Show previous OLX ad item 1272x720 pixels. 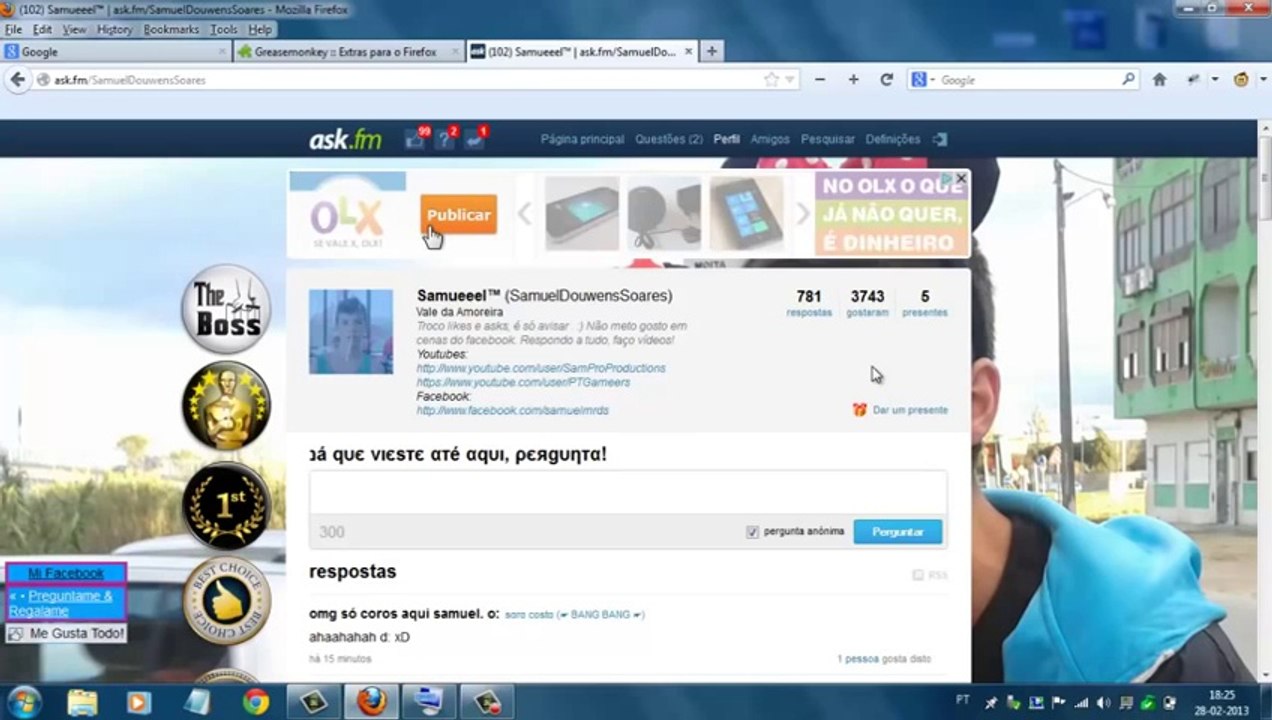pyautogui.click(x=524, y=213)
